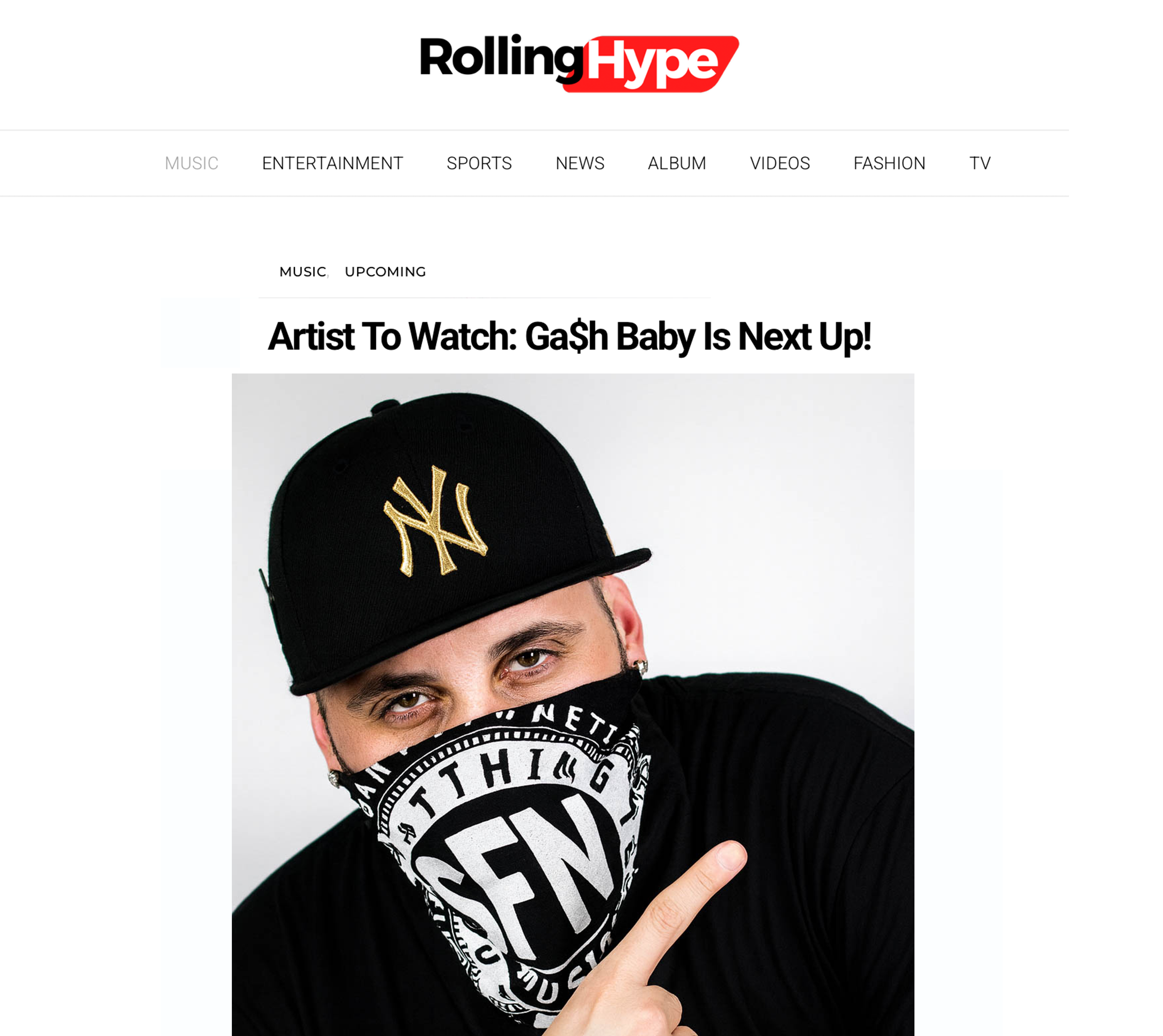Open the Ga$h Baby article headline
Image resolution: width=1163 pixels, height=1036 pixels.
[x=569, y=337]
